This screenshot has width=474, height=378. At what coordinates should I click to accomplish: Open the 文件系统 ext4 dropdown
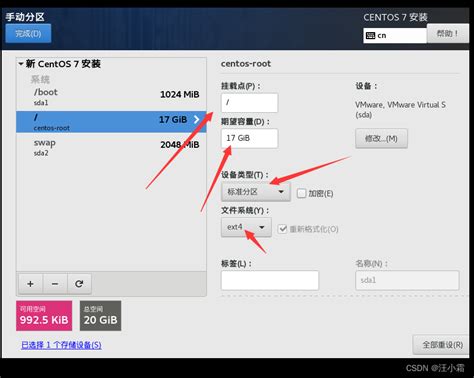(246, 227)
